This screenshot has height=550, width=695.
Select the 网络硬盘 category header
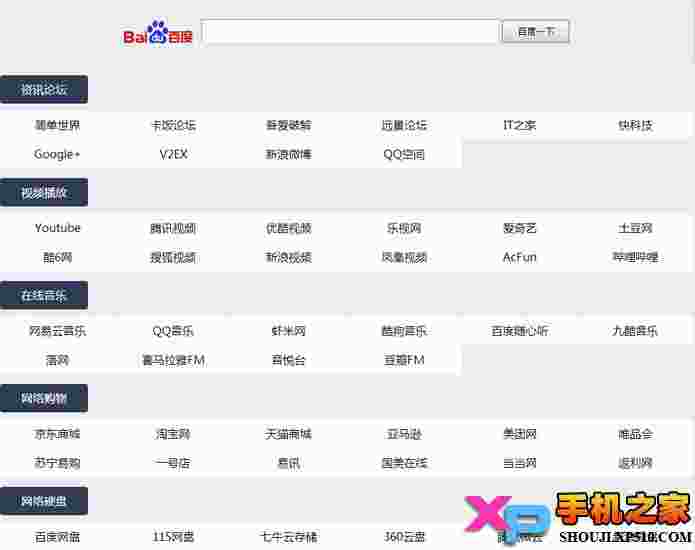click(x=43, y=501)
